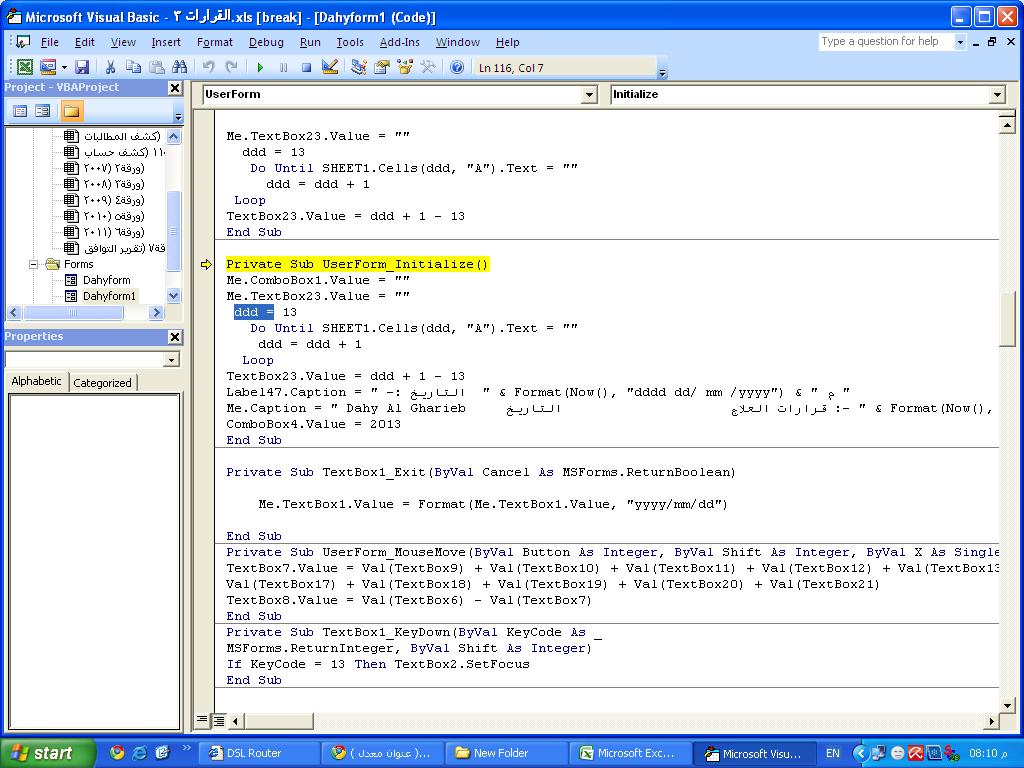Viewport: 1024px width, 768px height.
Task: Close the Properties pane
Action: (x=175, y=337)
